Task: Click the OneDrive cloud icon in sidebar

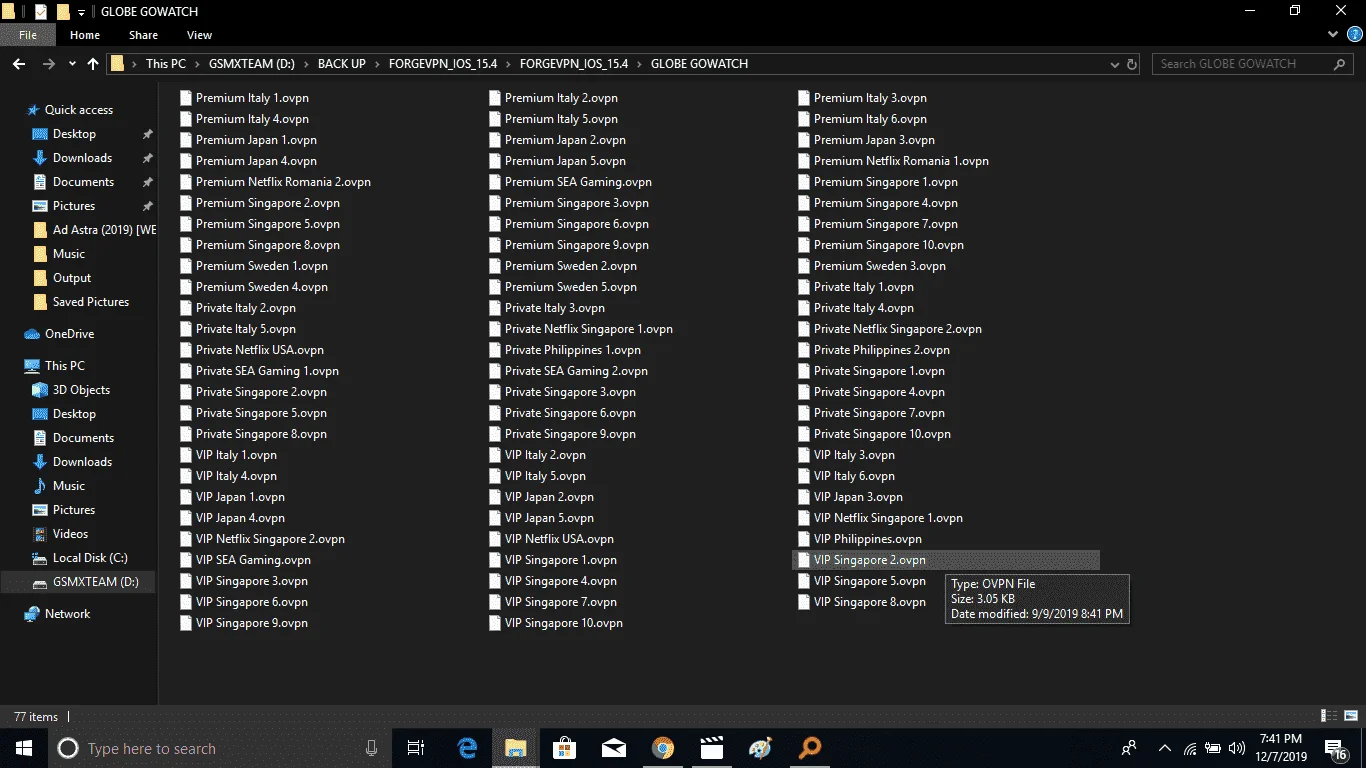Action: [32, 334]
